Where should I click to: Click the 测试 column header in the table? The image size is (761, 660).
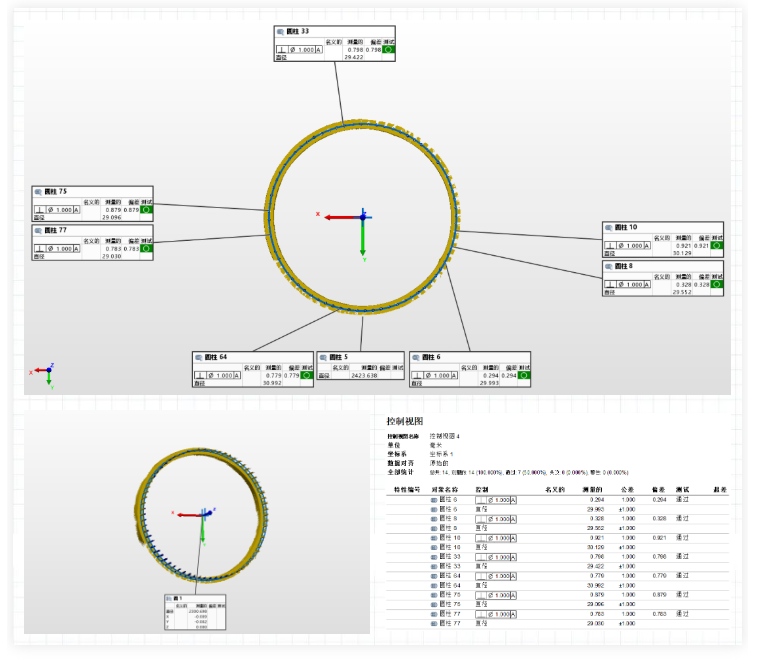coord(684,490)
